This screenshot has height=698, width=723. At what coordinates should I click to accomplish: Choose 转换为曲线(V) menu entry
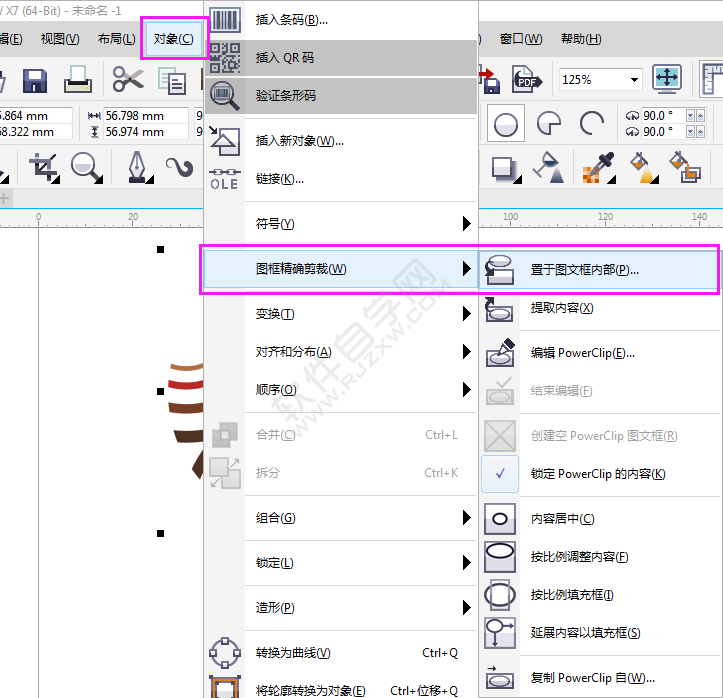pos(340,653)
